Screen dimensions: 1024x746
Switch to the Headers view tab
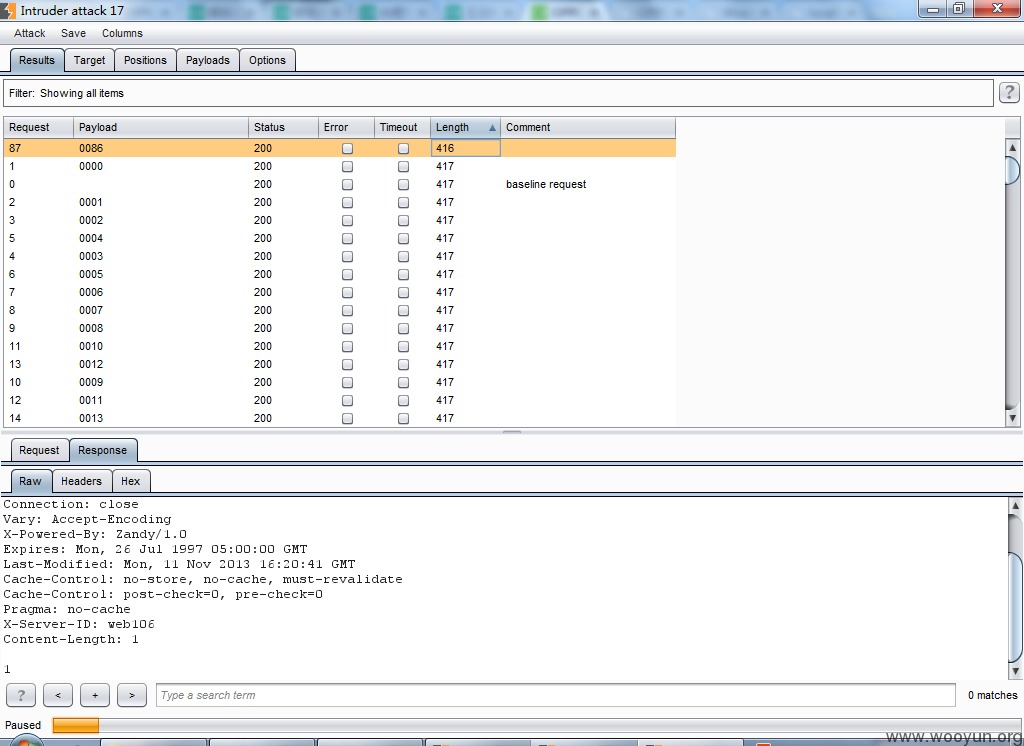click(81, 481)
